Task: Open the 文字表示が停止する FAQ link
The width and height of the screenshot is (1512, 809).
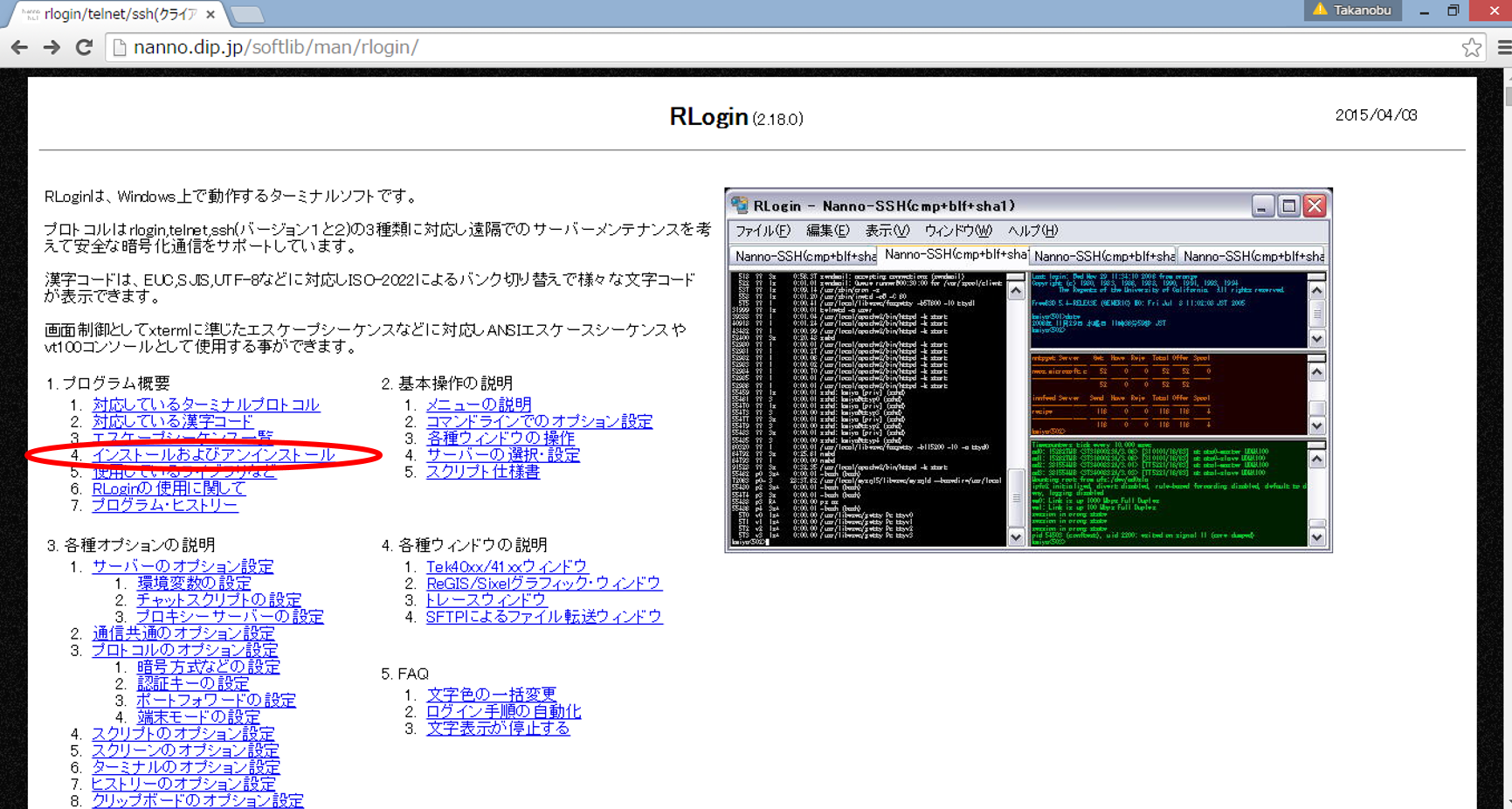Action: [498, 728]
